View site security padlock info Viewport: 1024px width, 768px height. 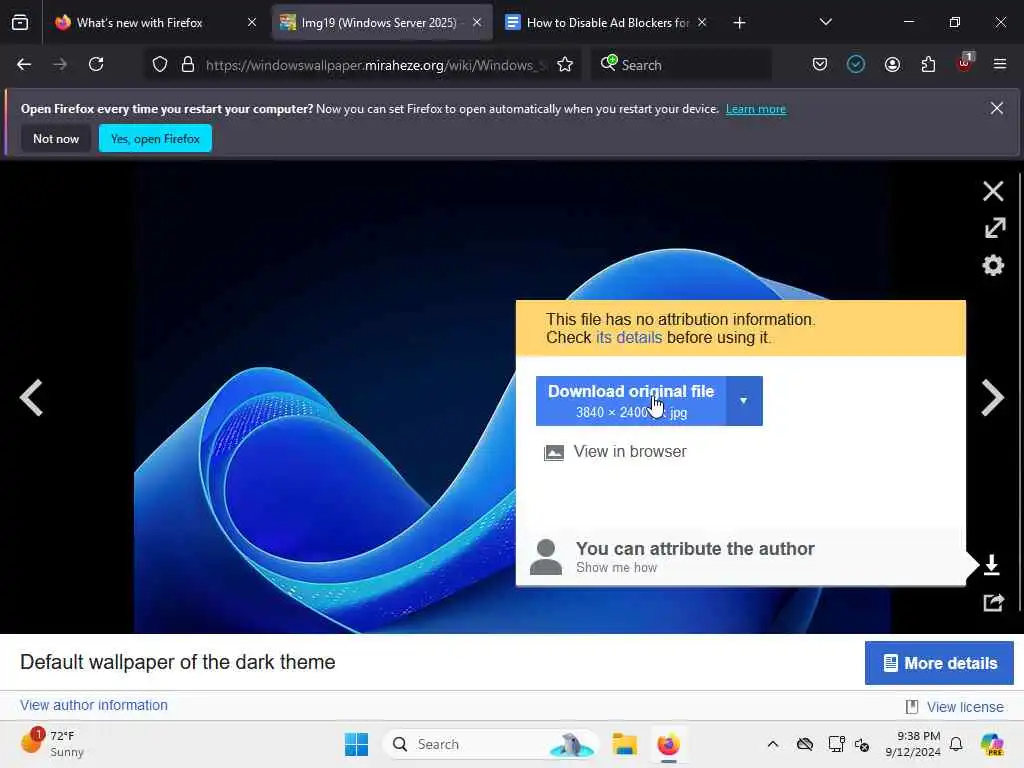click(188, 65)
